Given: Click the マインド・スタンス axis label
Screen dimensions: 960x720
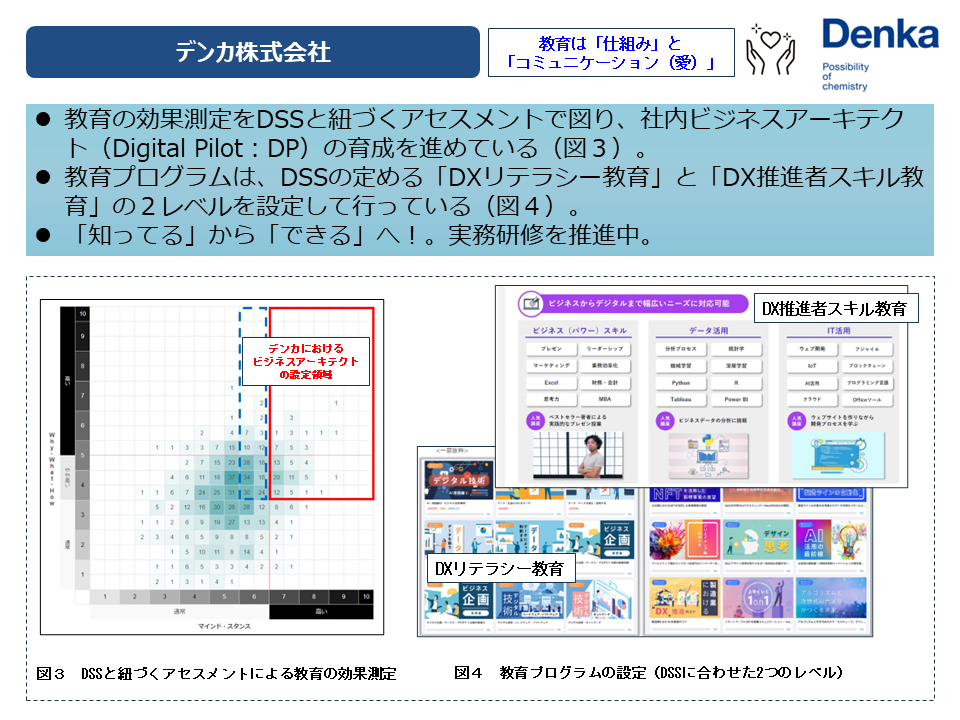Looking at the screenshot, I should (223, 626).
